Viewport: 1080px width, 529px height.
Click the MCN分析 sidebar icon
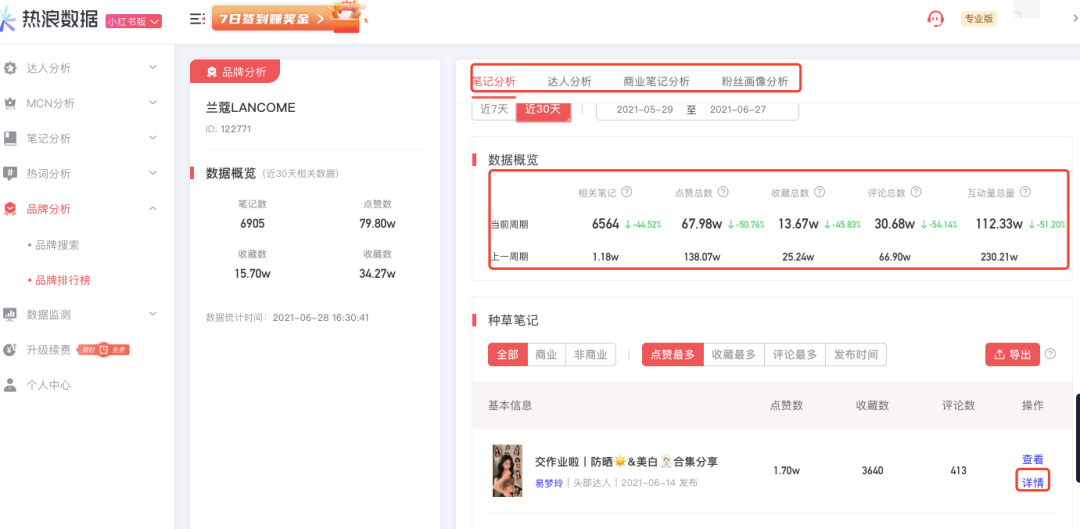10,103
